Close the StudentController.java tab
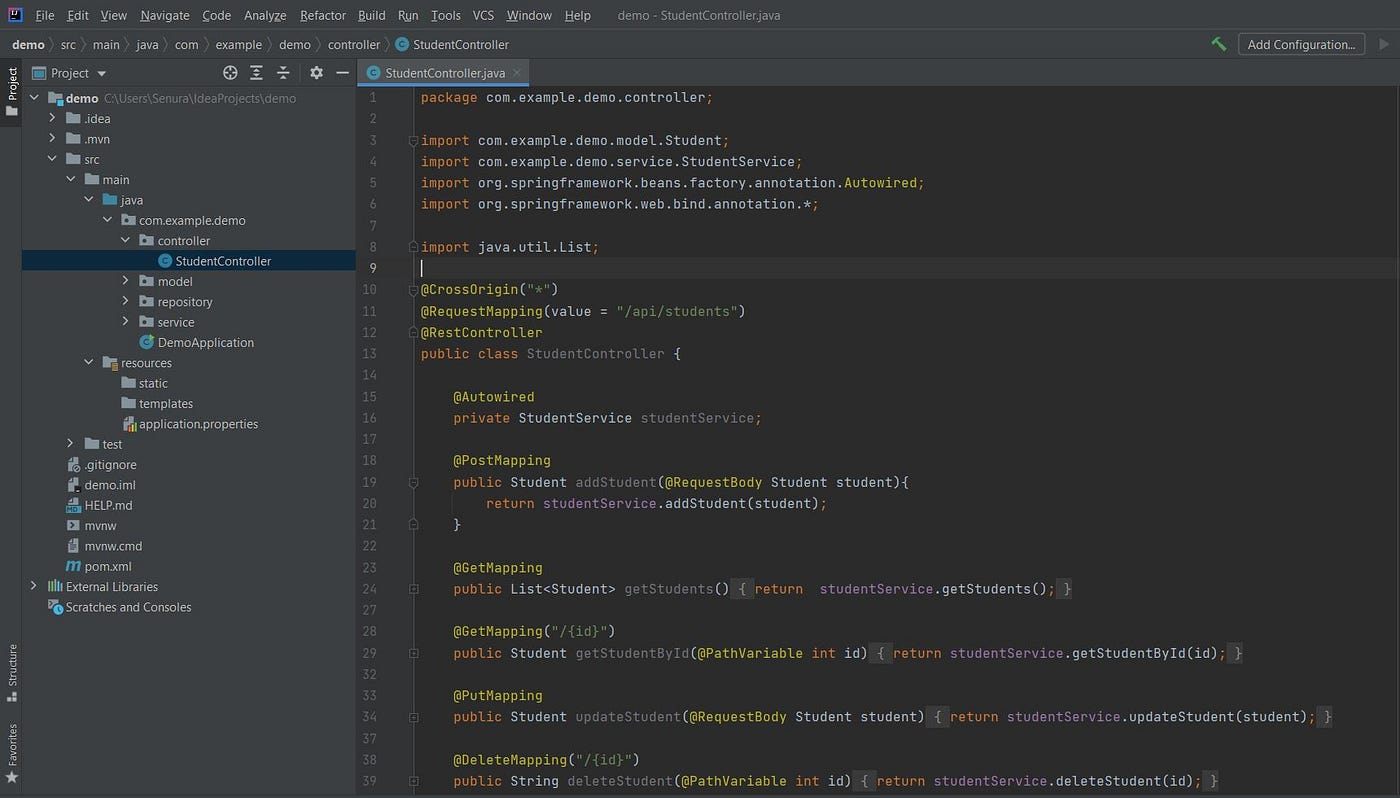 pyautogui.click(x=517, y=73)
